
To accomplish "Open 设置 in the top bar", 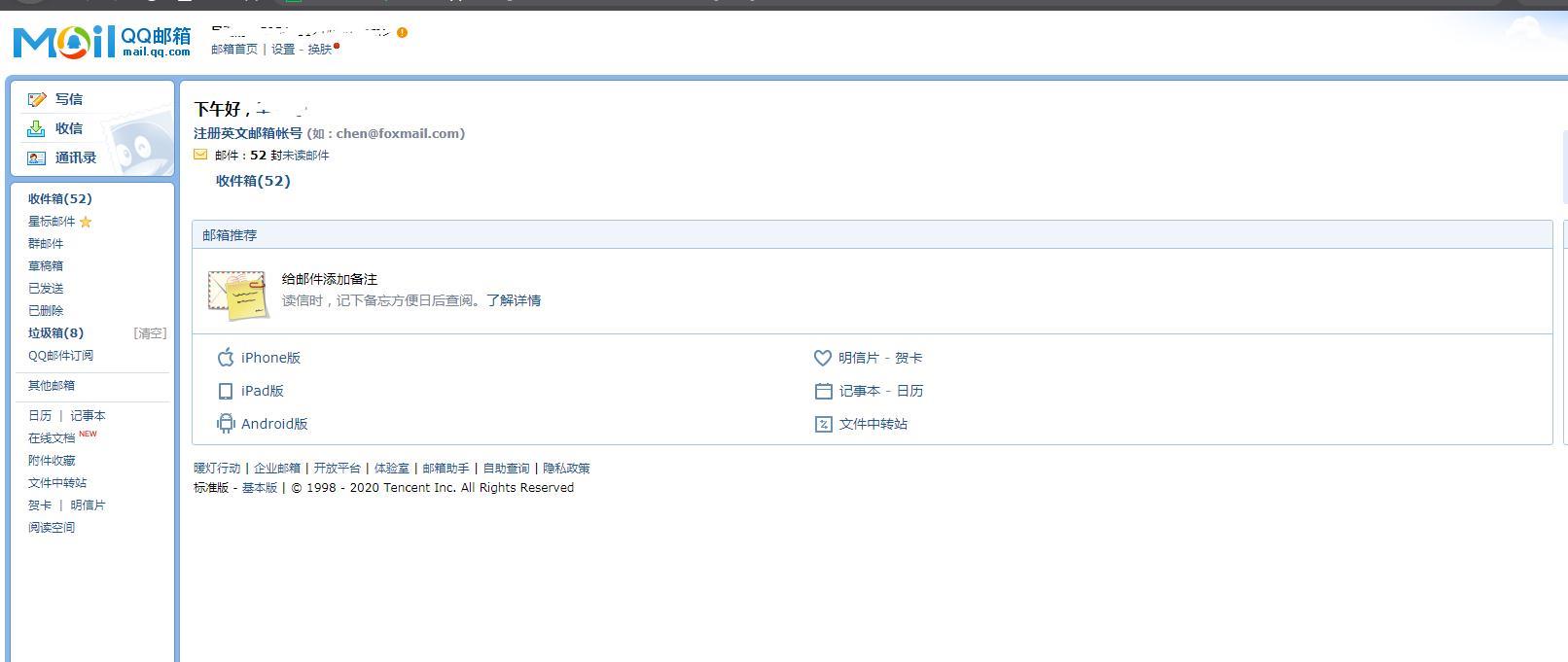I will (283, 49).
